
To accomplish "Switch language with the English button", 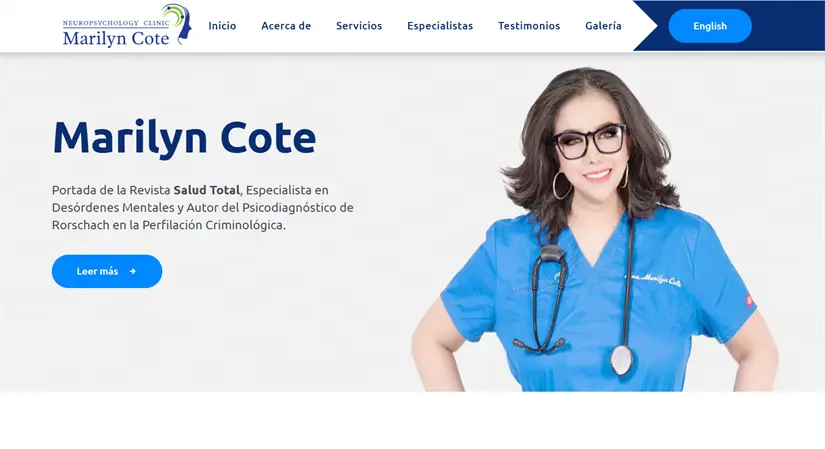I will point(710,26).
